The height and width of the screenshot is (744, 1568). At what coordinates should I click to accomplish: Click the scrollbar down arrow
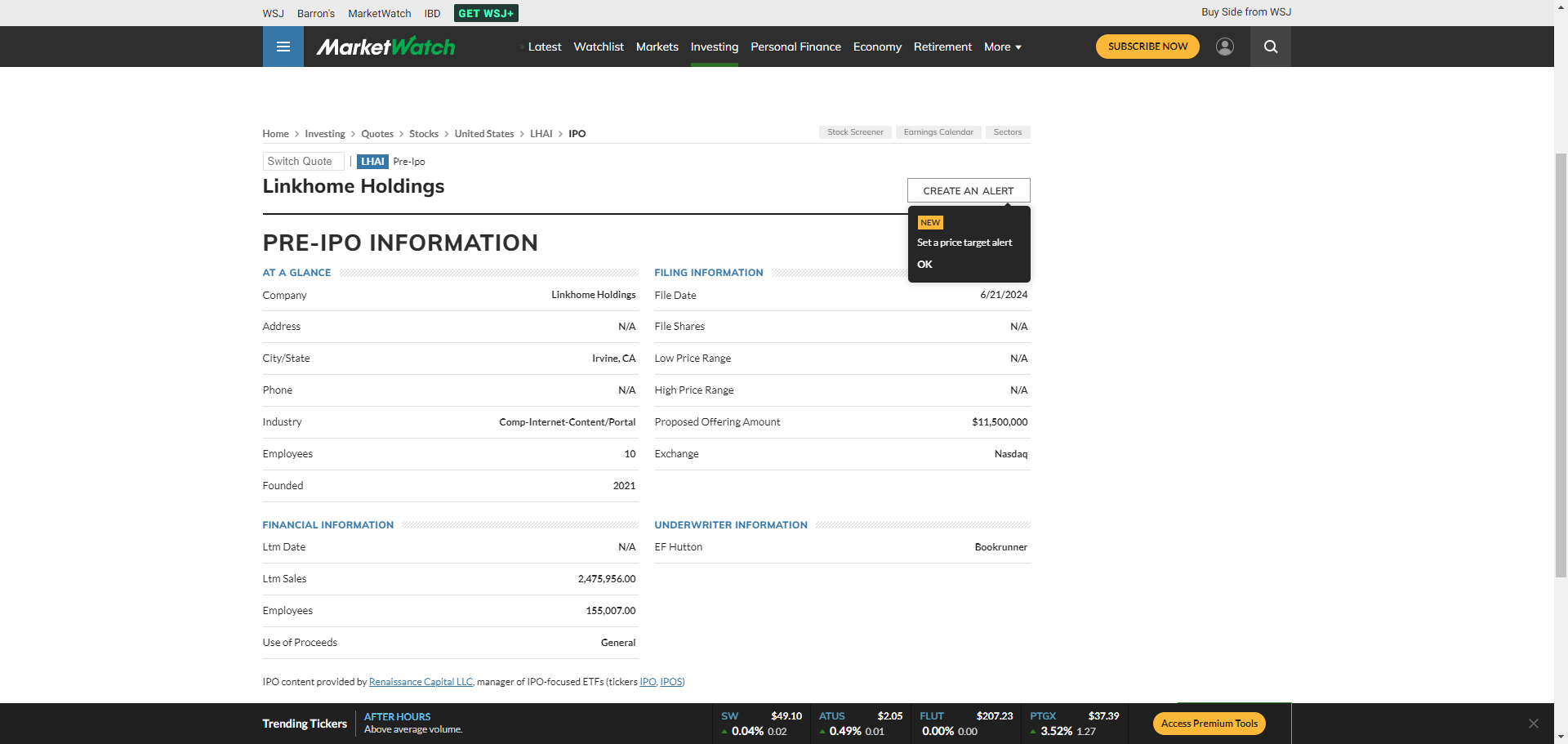pos(1561,737)
